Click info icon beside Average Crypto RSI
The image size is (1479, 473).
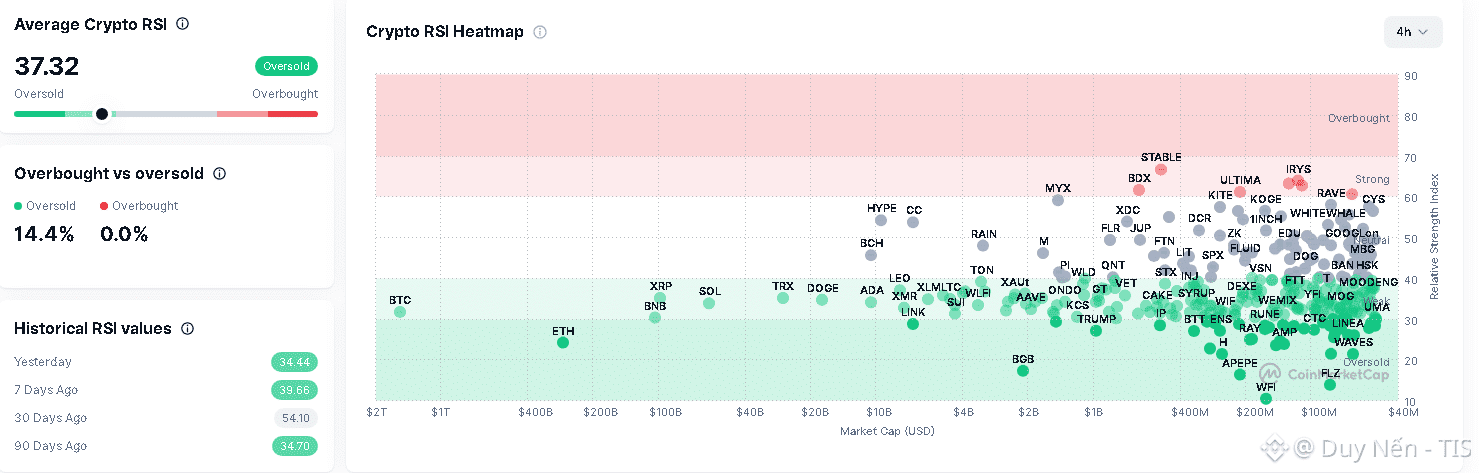(183, 24)
